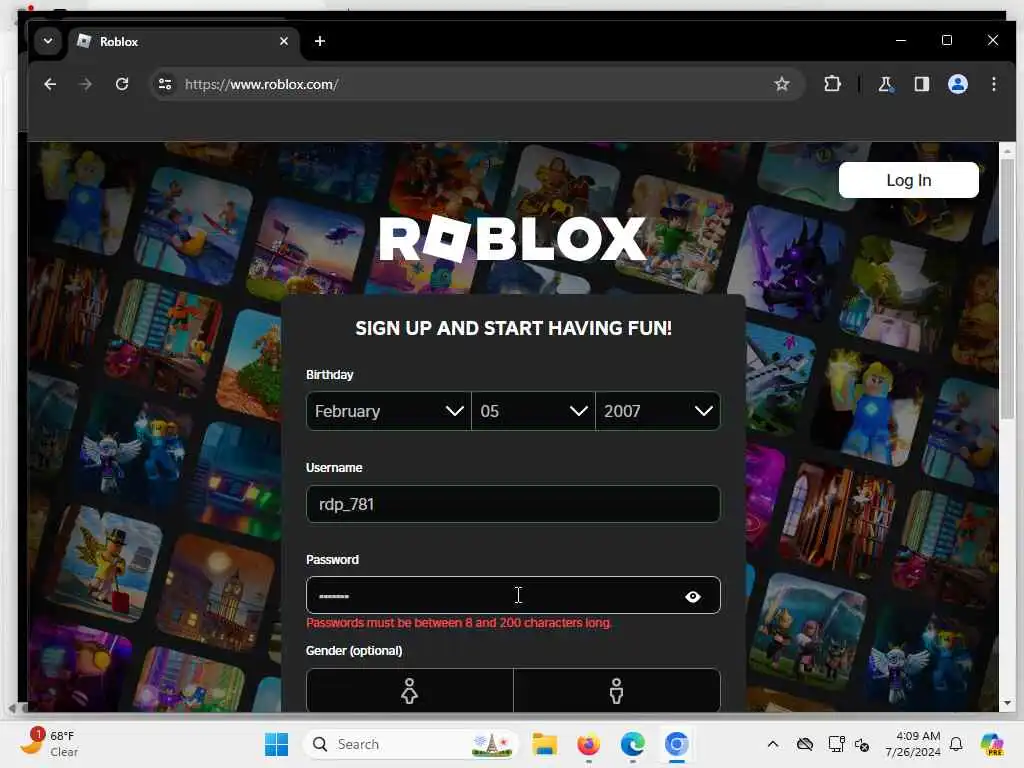
Task: Open File Explorer from the taskbar
Action: [x=544, y=744]
